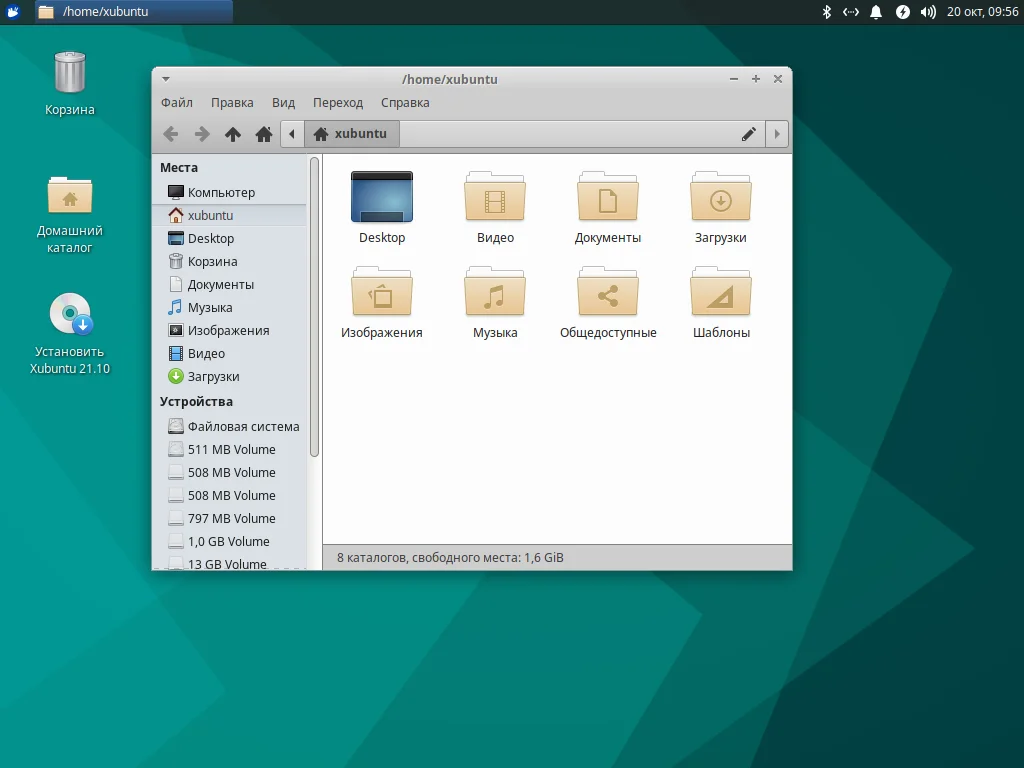Open the window menu dropdown in titlebar
This screenshot has height=768, width=1024.
(166, 79)
